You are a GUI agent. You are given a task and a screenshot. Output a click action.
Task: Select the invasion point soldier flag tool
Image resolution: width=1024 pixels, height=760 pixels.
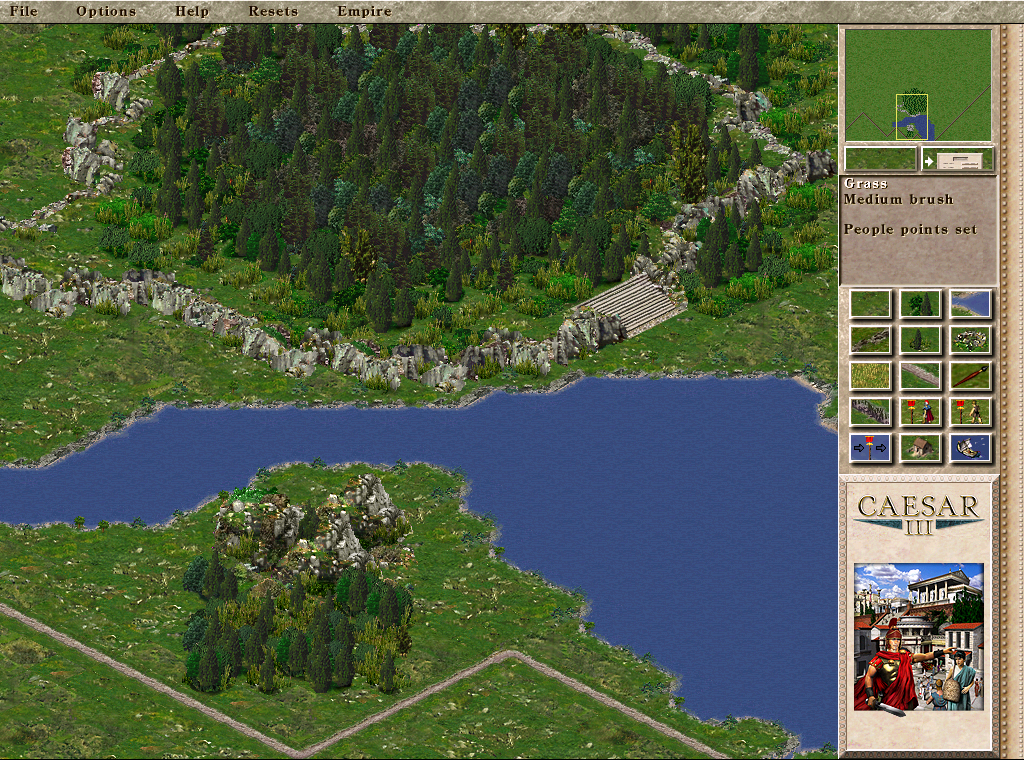click(x=920, y=411)
